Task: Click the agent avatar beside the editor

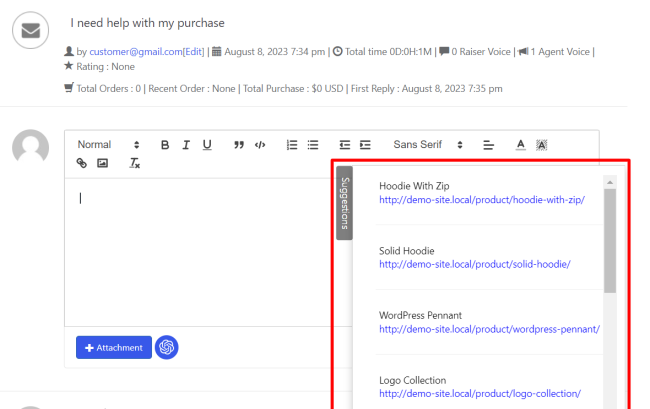Action: [x=30, y=148]
